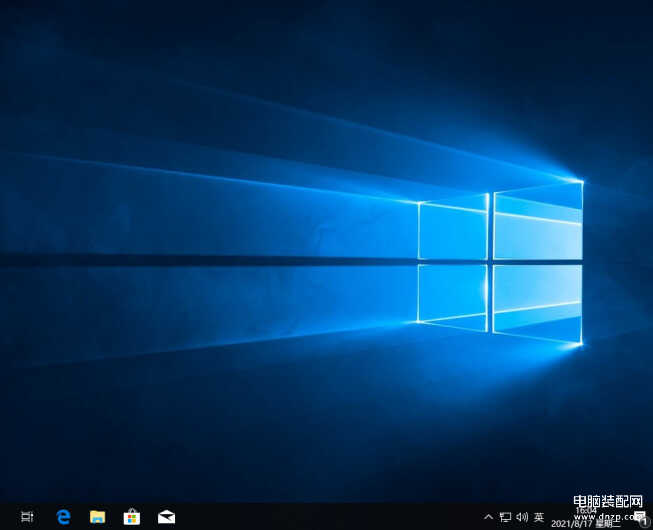Open Action Center notification icon
Viewport: 653px width, 530px height.
639,517
